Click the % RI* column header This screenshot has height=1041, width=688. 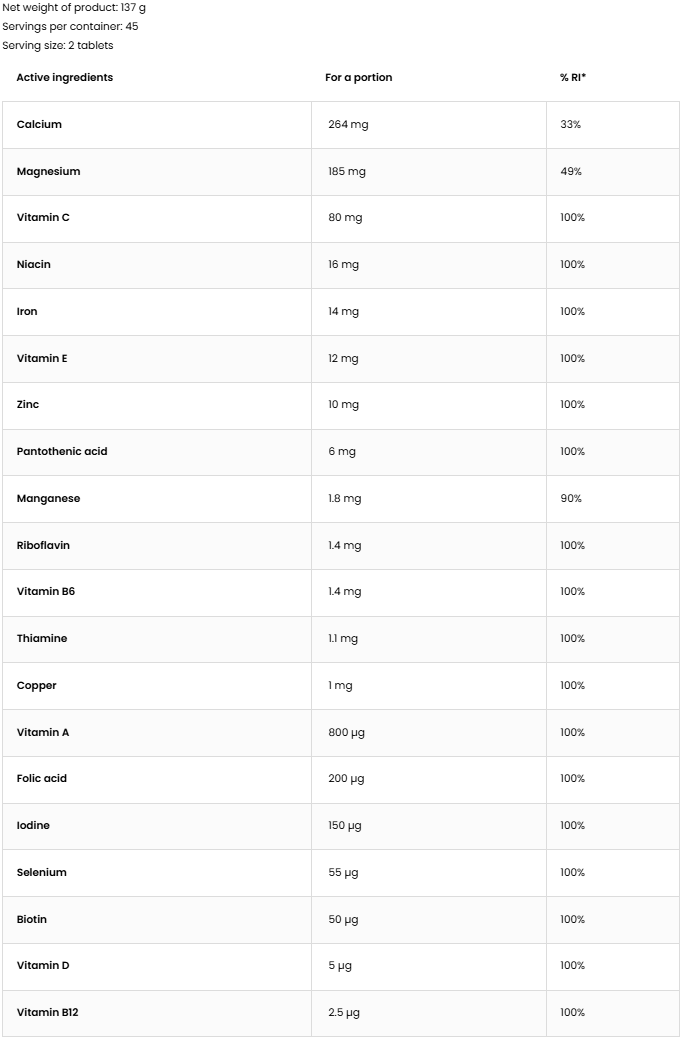573,78
